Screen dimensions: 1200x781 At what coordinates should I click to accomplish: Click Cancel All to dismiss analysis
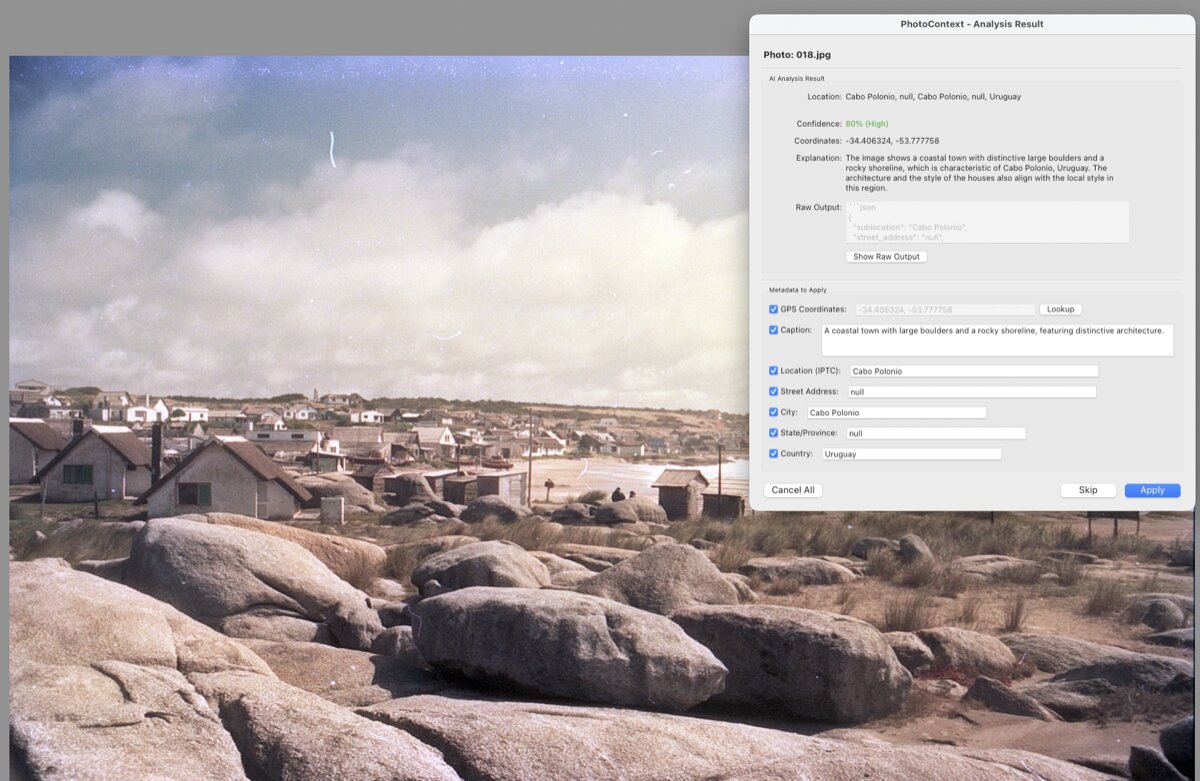[793, 490]
